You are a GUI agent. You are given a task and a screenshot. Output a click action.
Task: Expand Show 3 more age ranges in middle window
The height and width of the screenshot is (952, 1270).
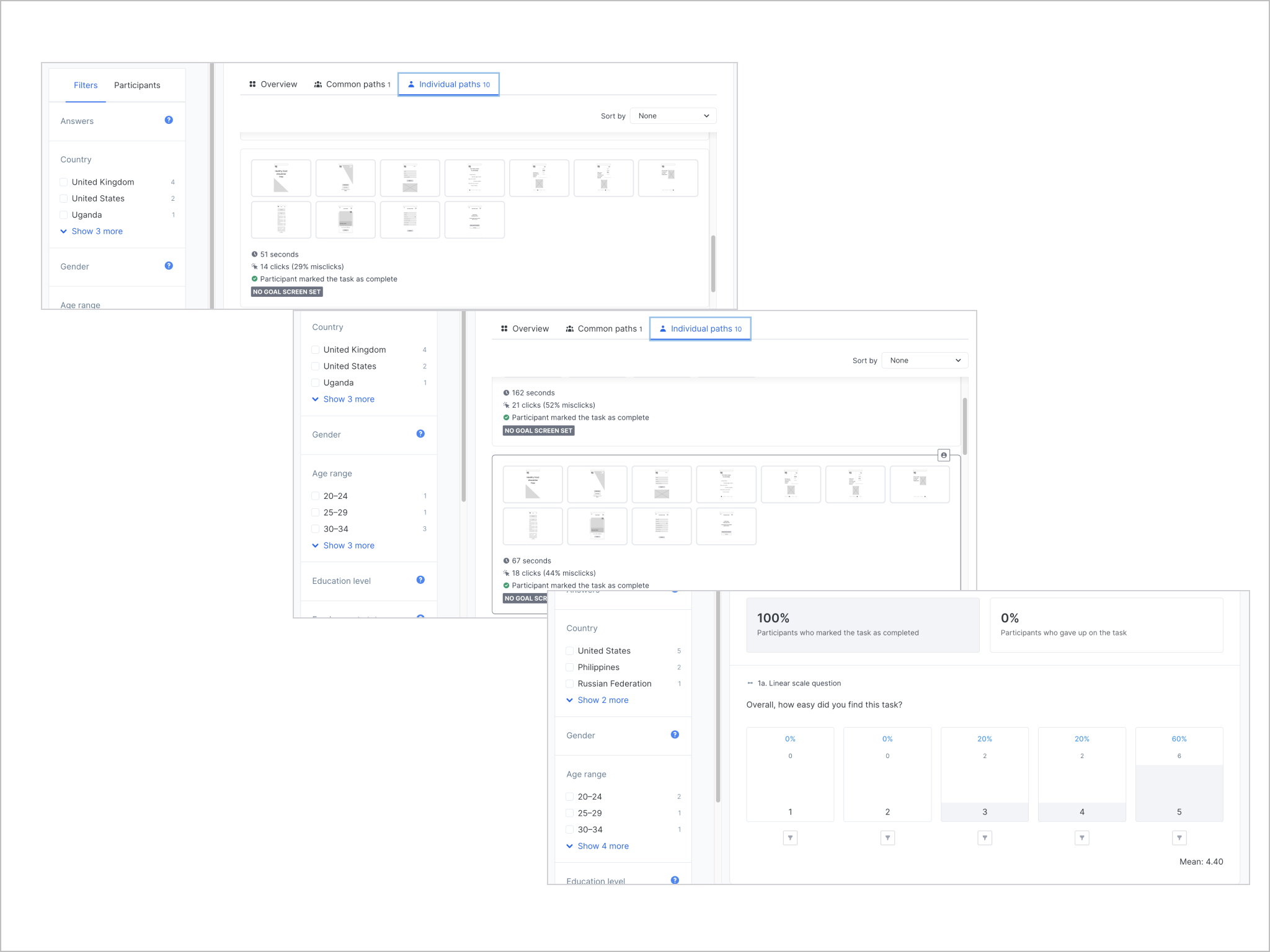(344, 545)
